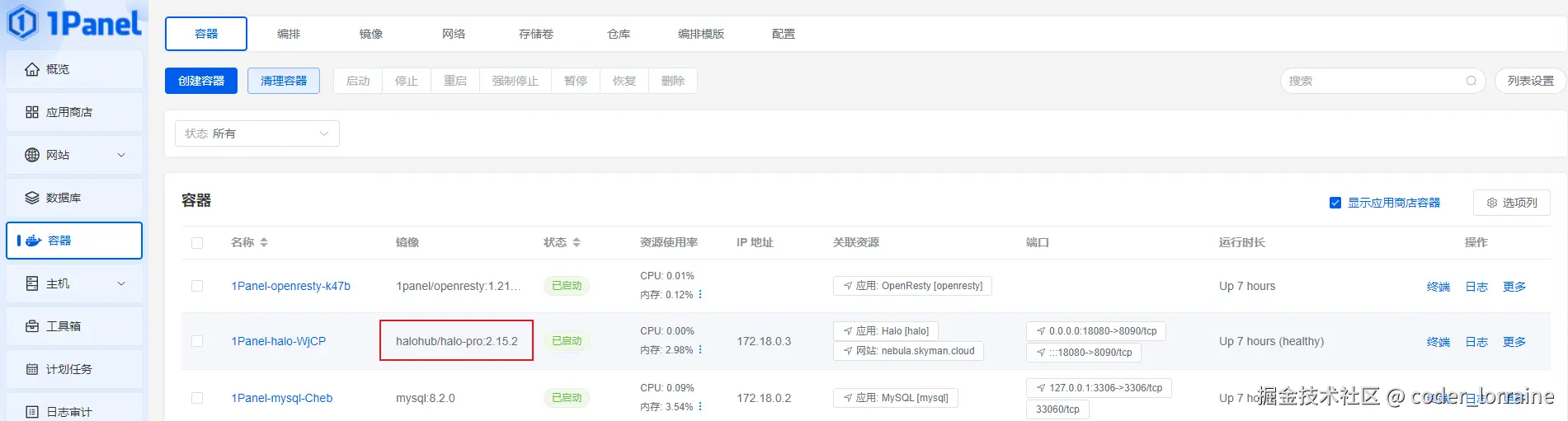Click the 工具箱 toolbox icon
Screen dimensions: 1568x421
click(32, 326)
